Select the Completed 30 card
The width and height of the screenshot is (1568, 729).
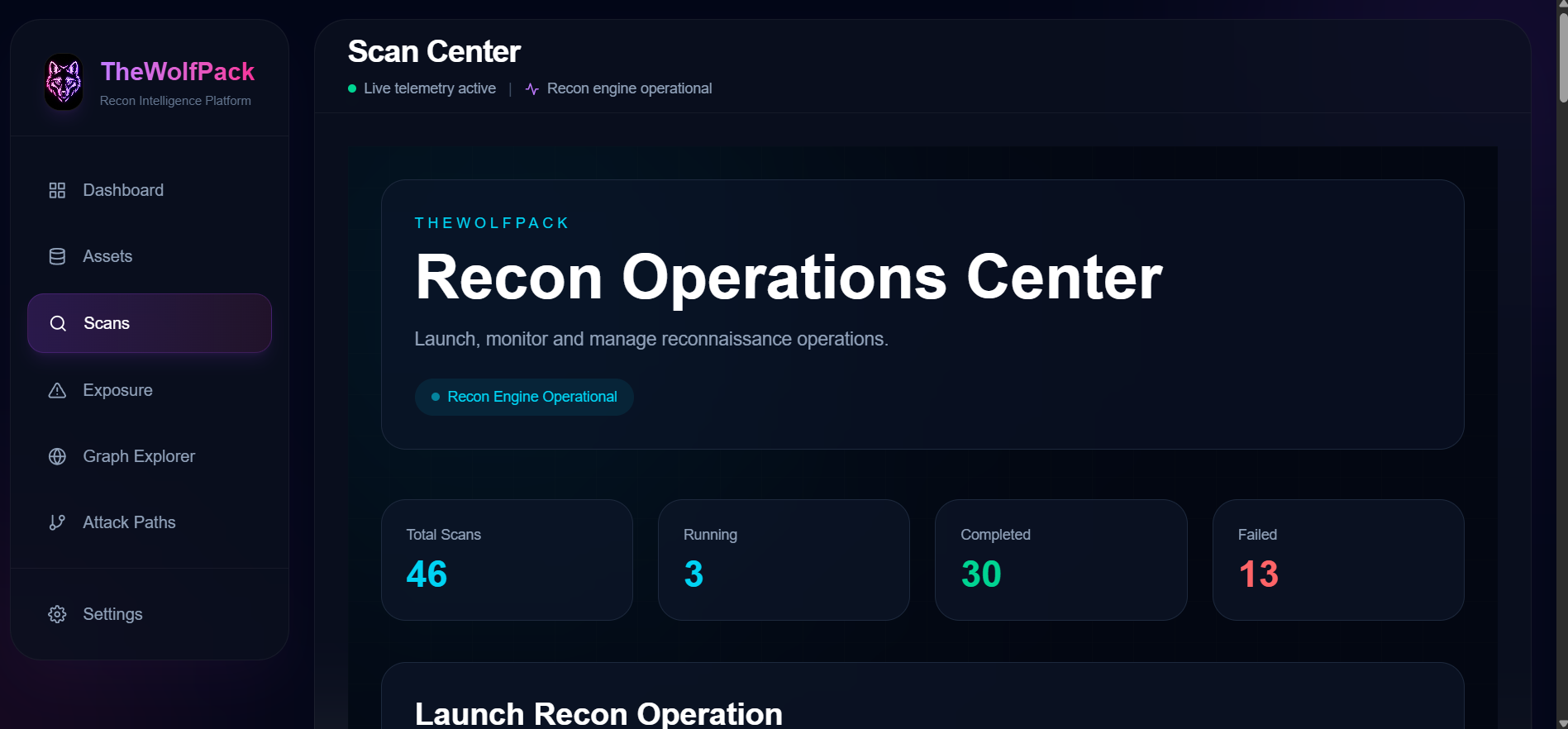tap(1061, 560)
